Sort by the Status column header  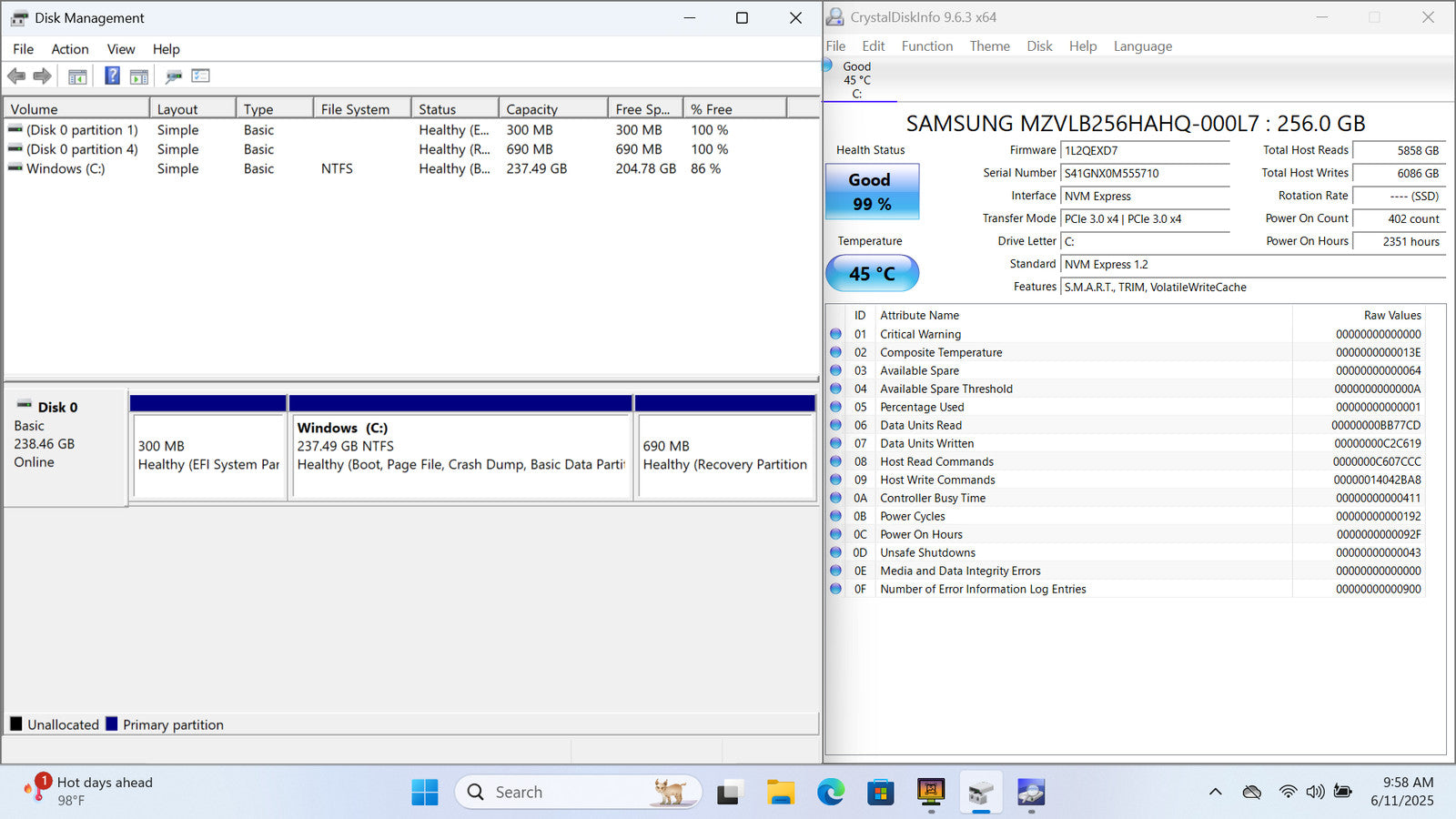click(x=455, y=109)
